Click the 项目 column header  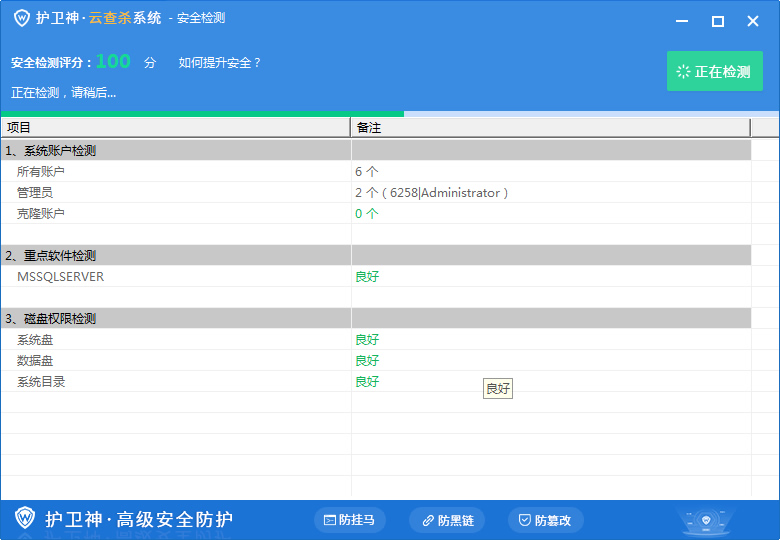pos(175,128)
